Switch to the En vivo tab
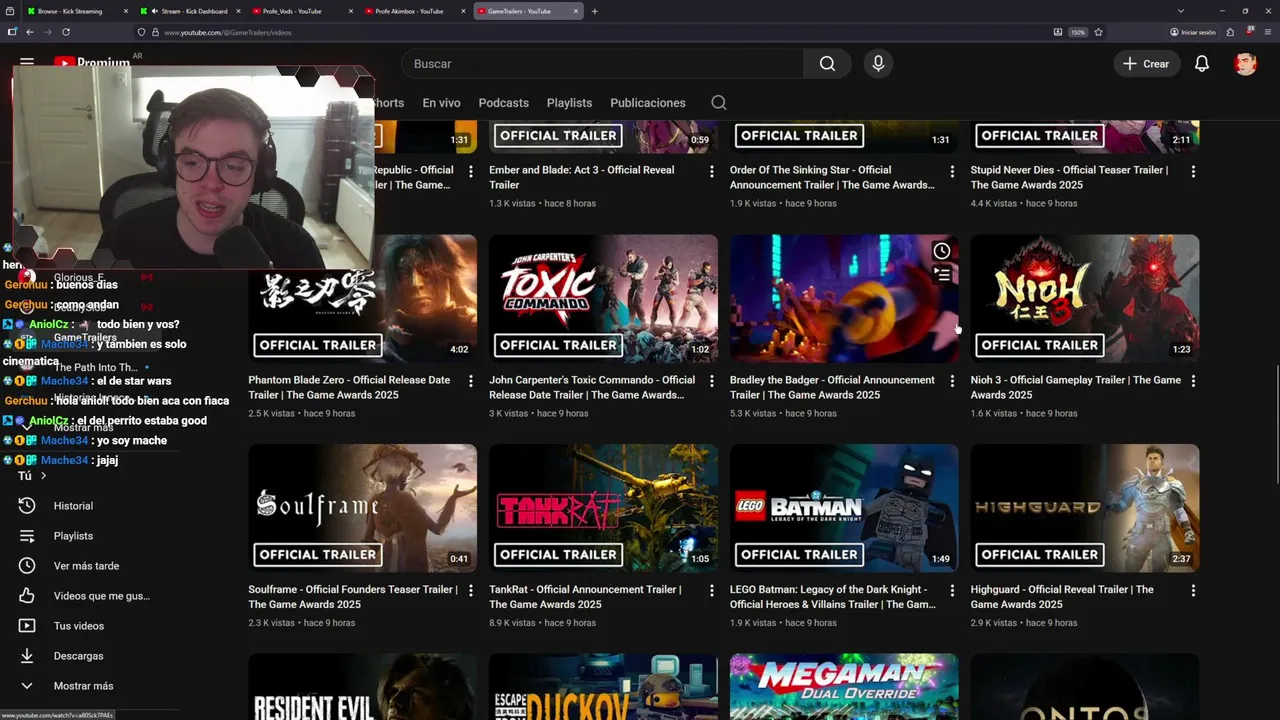The width and height of the screenshot is (1280, 720). (441, 103)
